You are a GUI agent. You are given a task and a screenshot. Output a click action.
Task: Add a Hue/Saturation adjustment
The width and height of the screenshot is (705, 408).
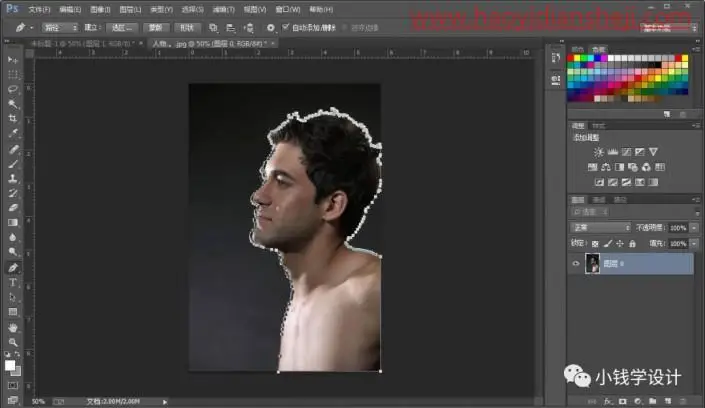coord(593,167)
